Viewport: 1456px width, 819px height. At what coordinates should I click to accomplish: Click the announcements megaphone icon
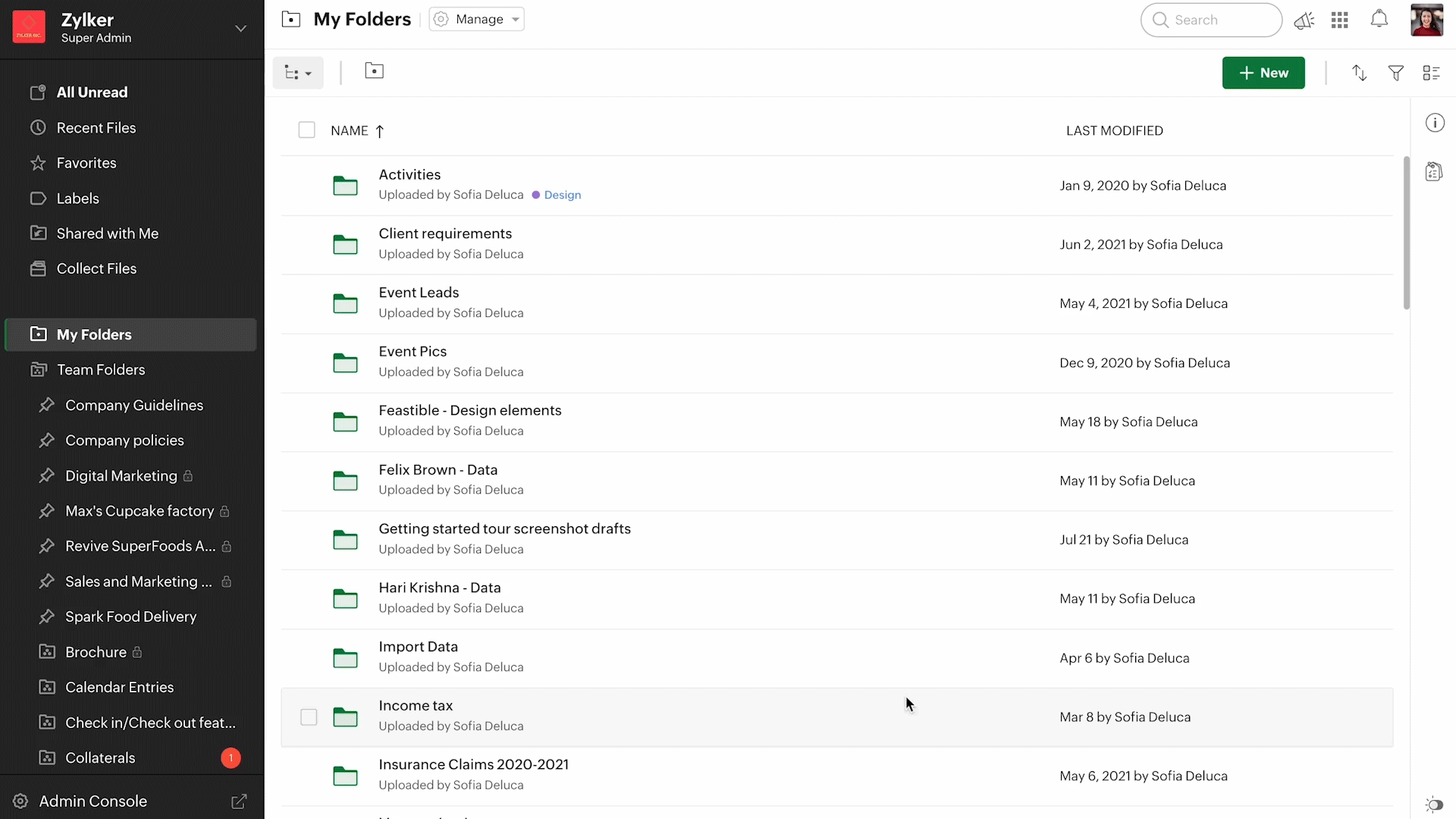pos(1304,20)
